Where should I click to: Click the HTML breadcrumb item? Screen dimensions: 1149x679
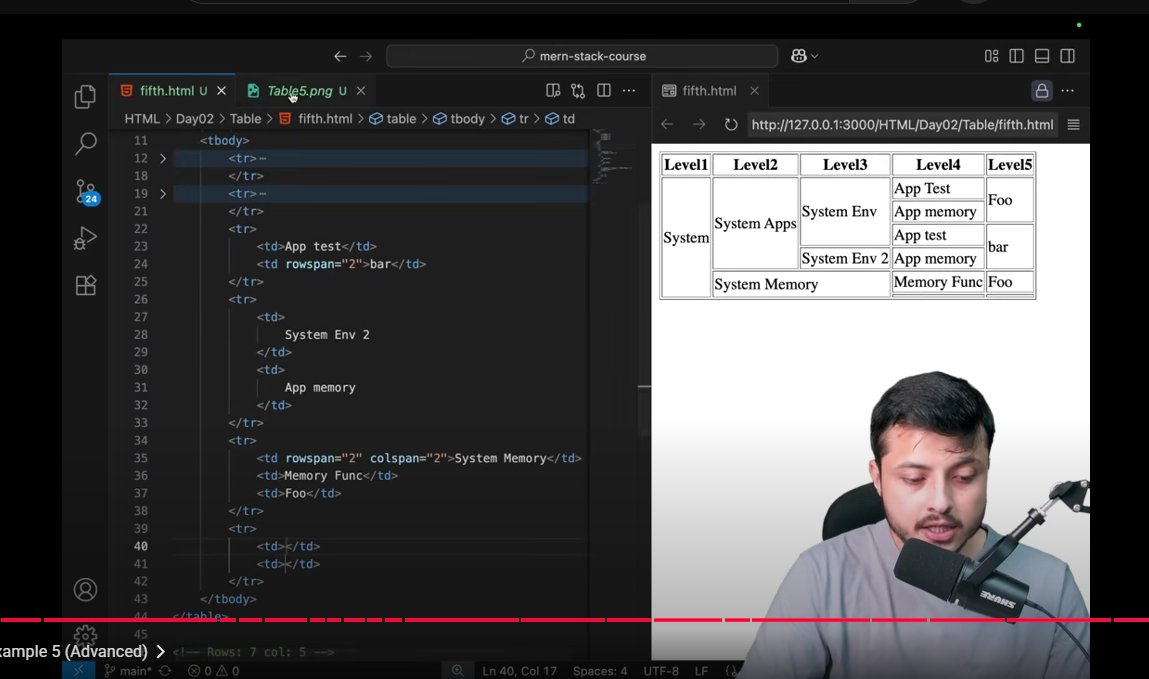pos(142,119)
